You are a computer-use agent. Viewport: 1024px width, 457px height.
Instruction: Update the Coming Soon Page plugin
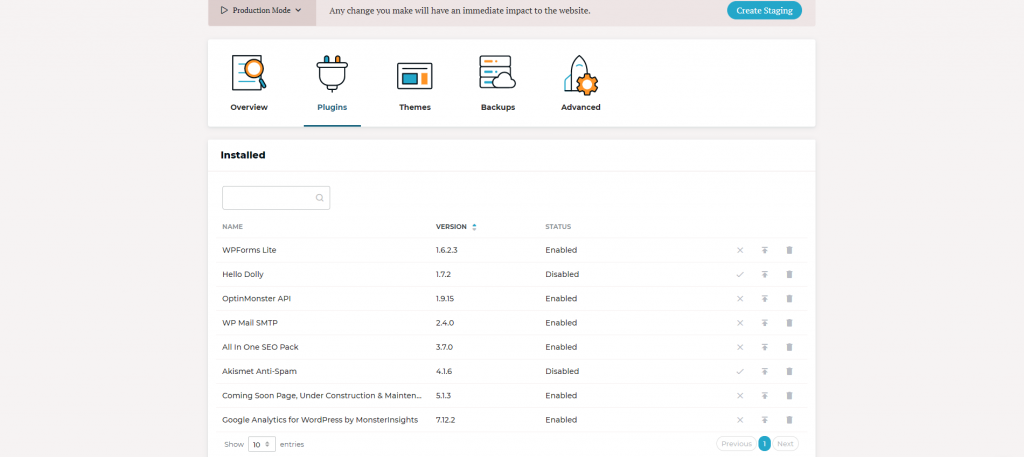coord(764,396)
